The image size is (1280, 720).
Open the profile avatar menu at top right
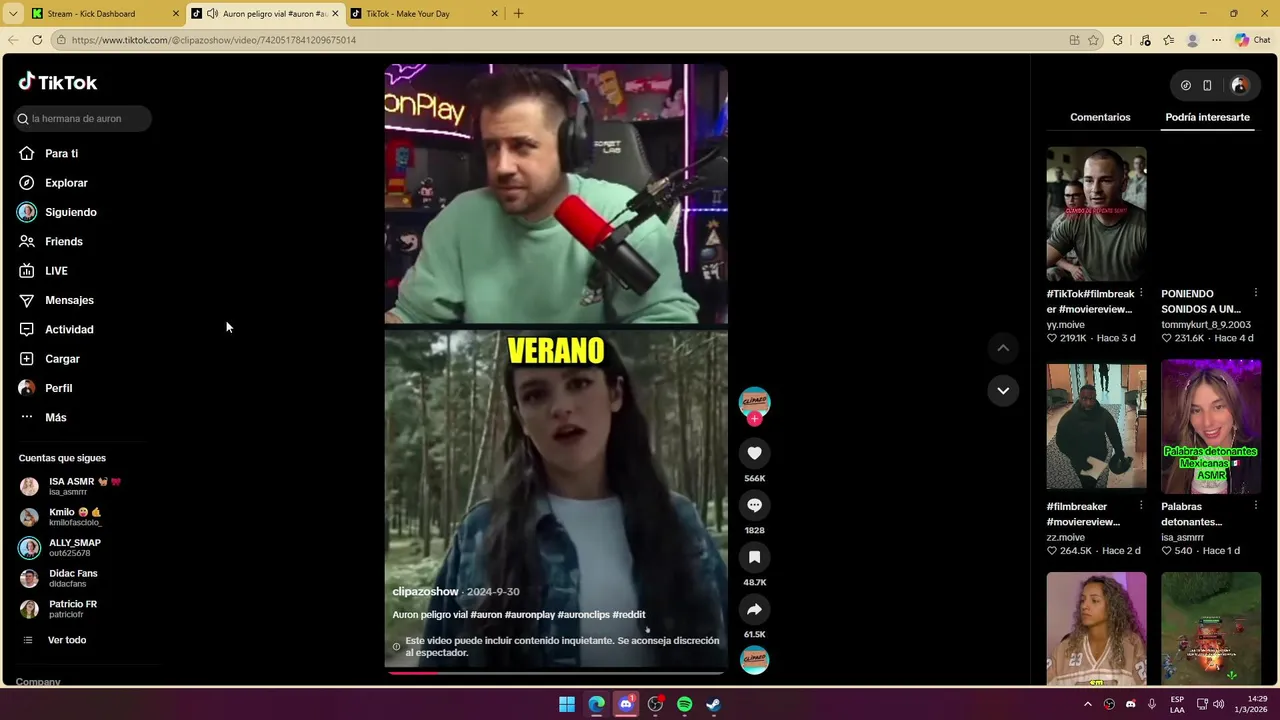coord(1239,85)
